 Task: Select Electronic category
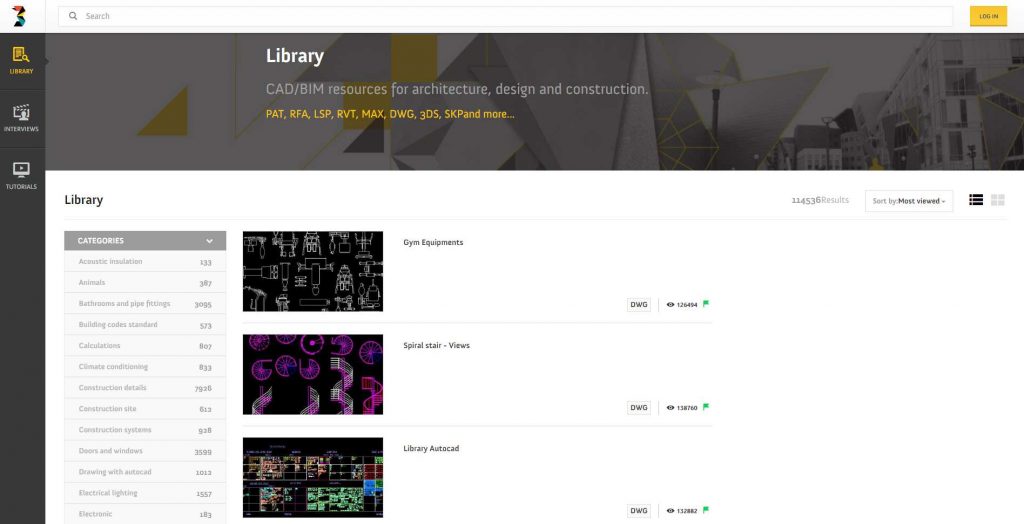145,514
